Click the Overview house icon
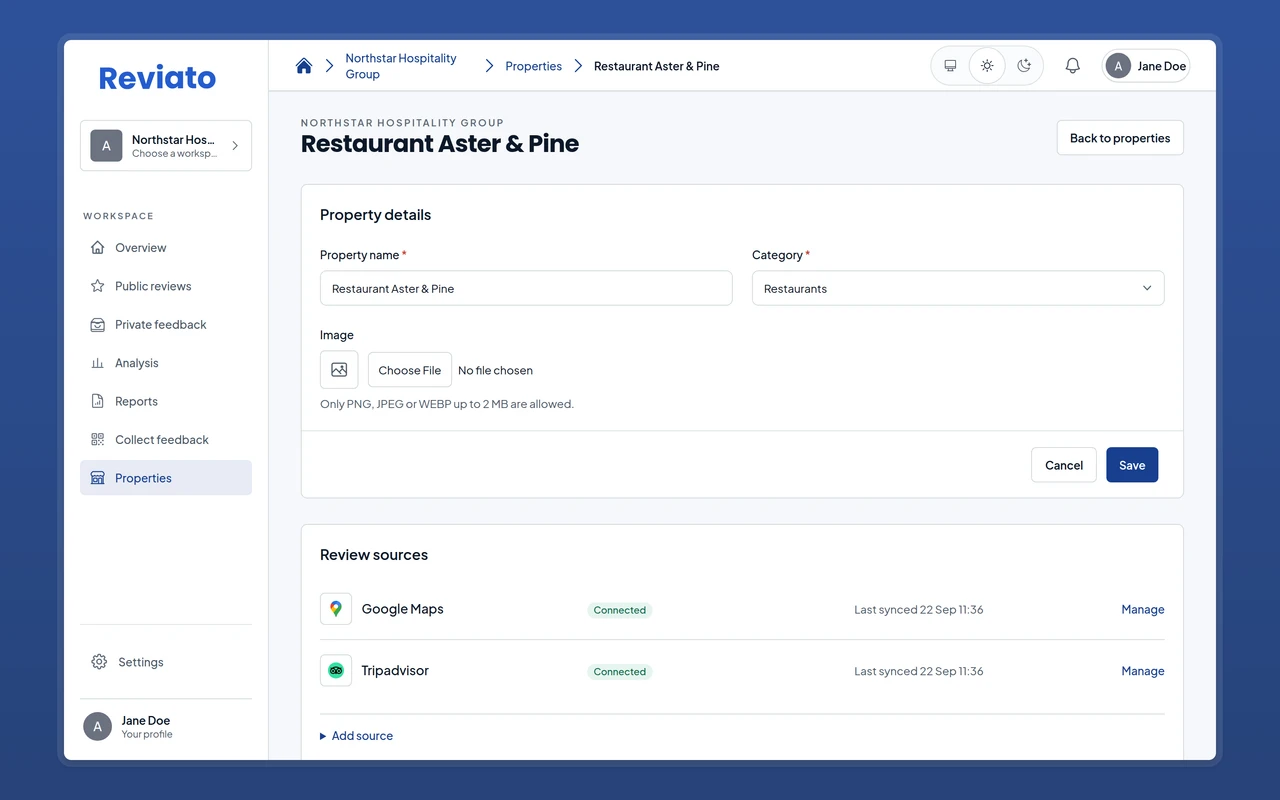Screen dimensions: 1280x800 (x=97, y=248)
